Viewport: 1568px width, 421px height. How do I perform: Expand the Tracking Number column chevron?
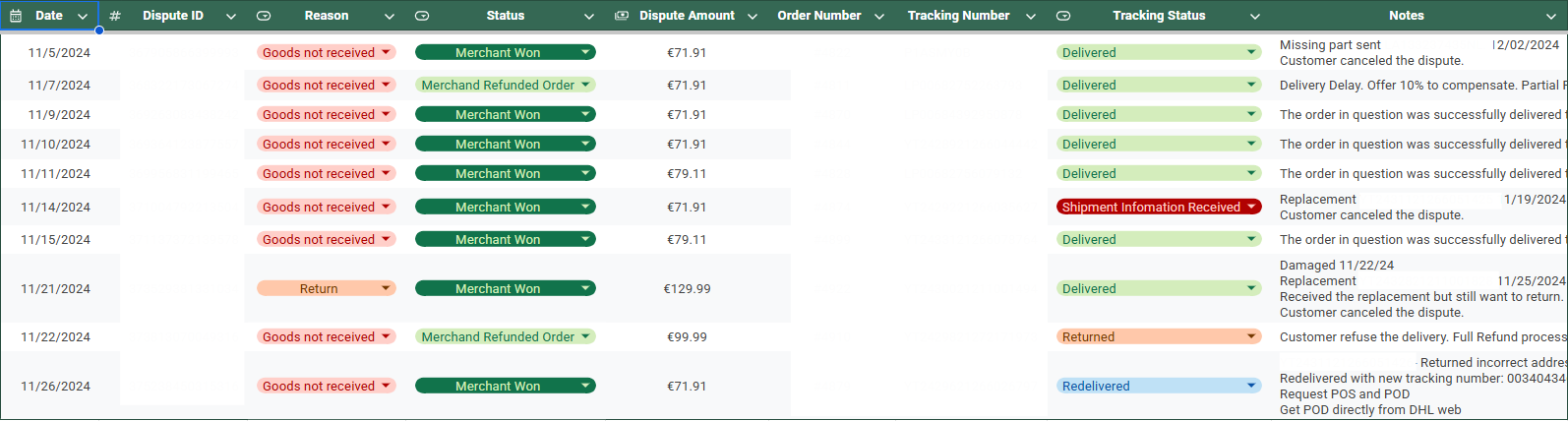click(x=1031, y=16)
